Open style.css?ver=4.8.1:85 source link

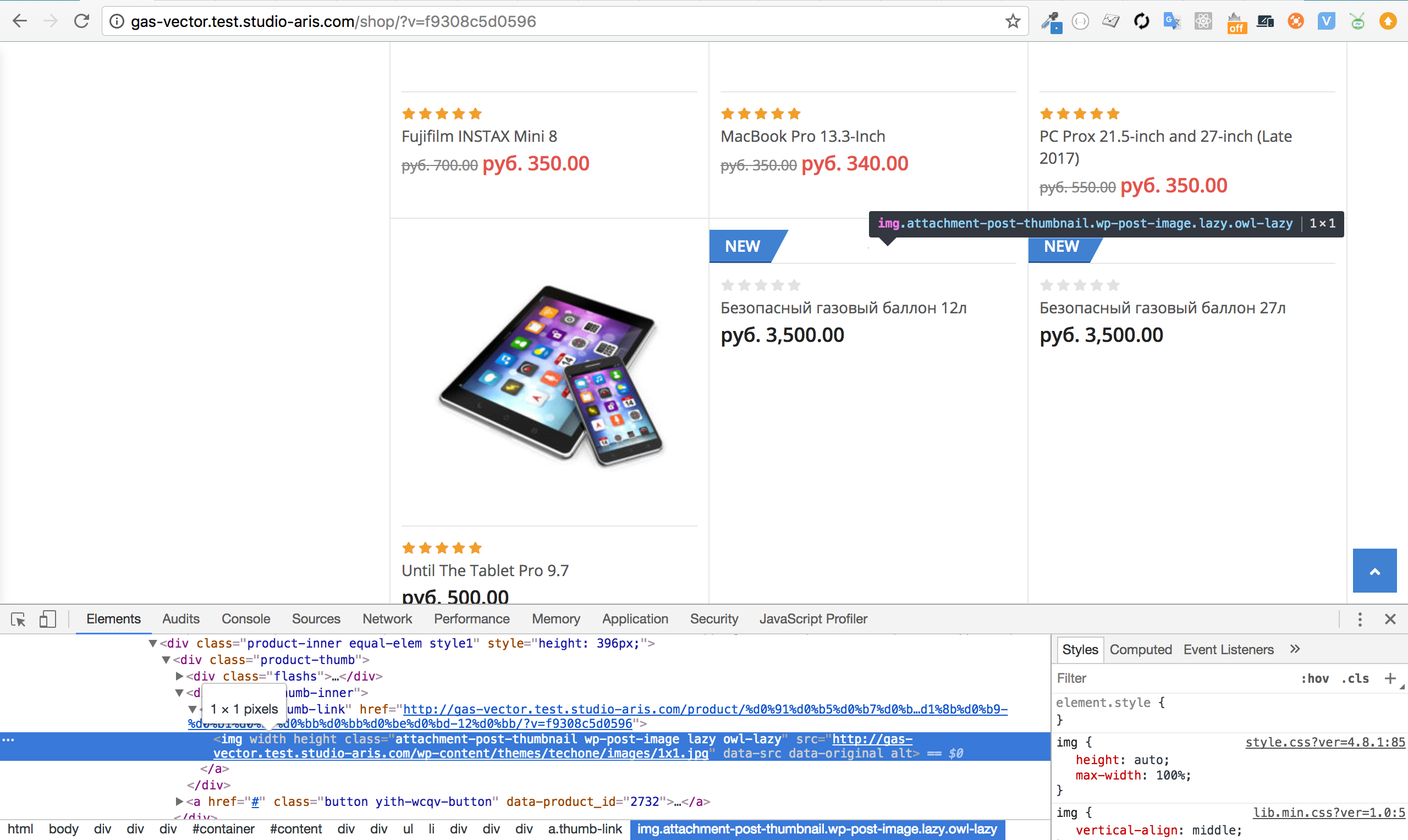pos(1325,743)
